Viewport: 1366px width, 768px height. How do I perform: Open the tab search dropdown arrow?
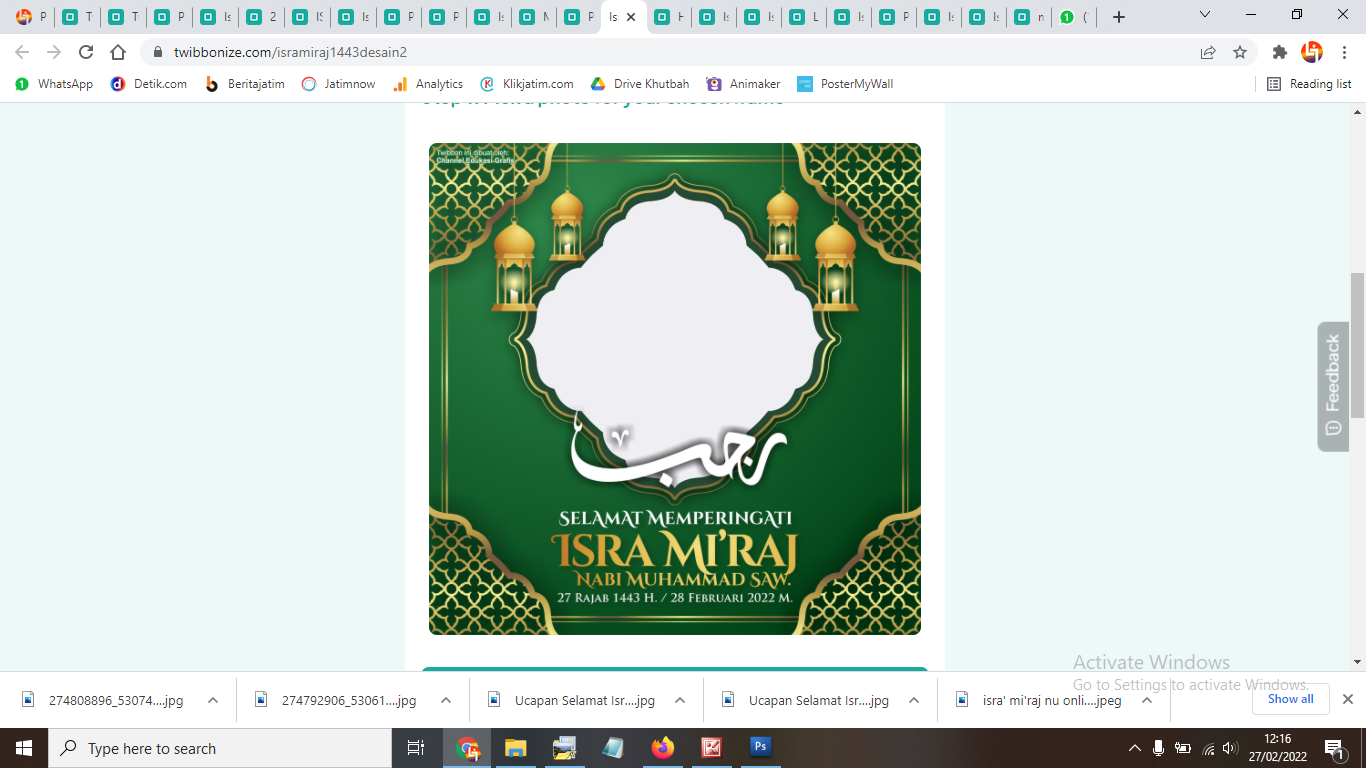pyautogui.click(x=1205, y=15)
